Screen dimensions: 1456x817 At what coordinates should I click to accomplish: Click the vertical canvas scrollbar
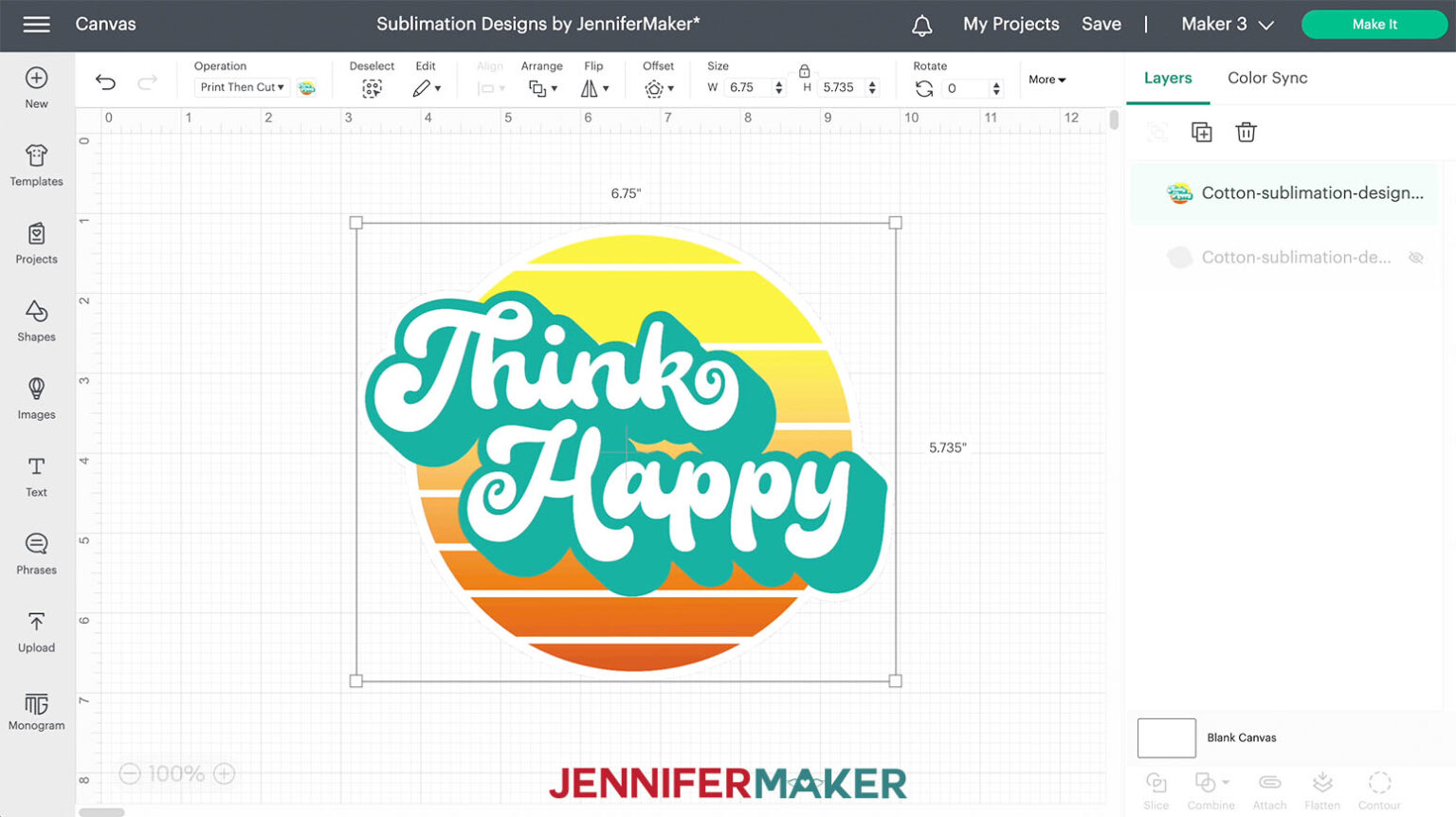(1114, 120)
